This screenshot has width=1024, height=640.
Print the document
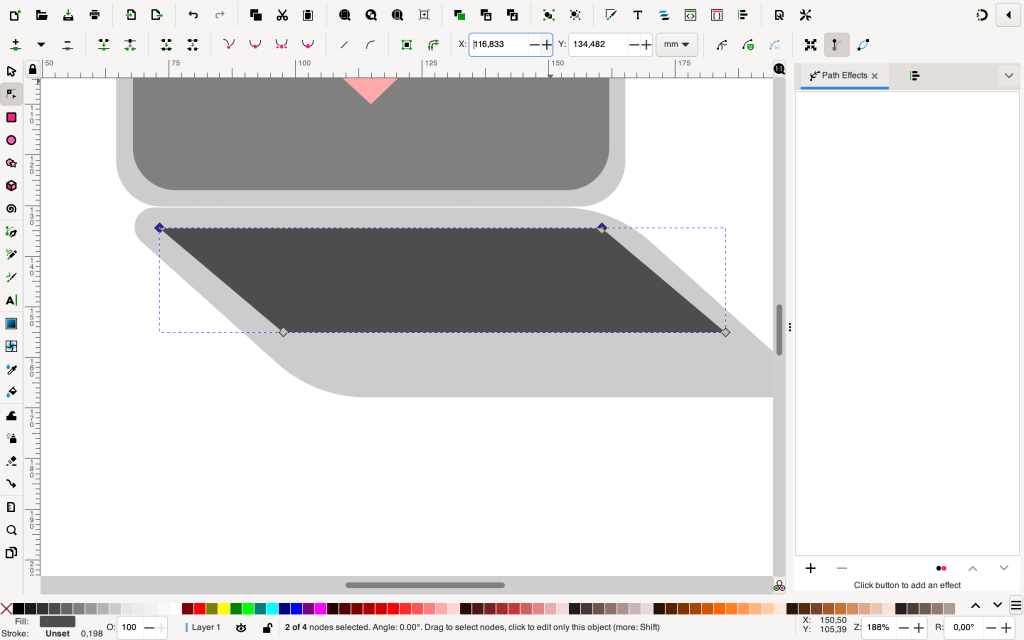[94, 15]
